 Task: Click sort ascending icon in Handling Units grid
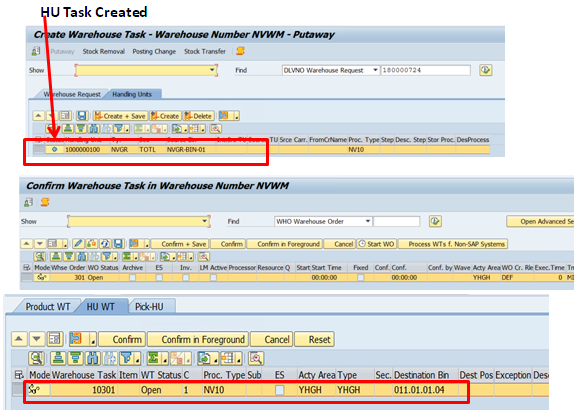pos(68,129)
